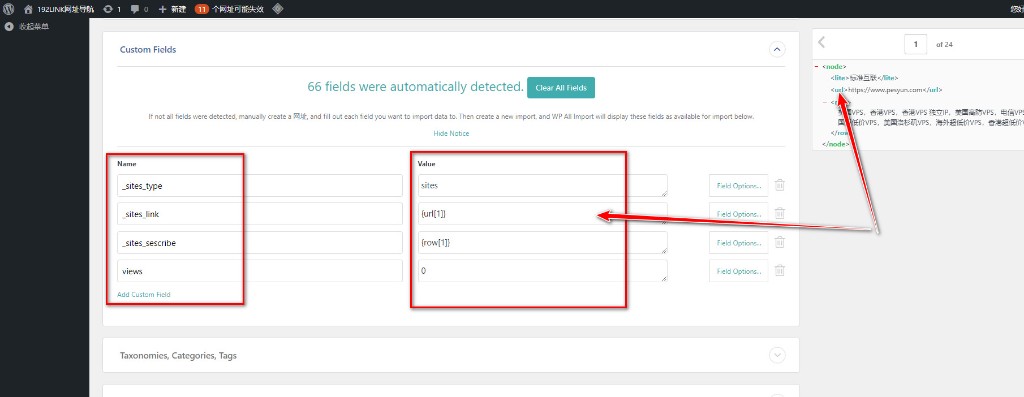This screenshot has width=1024, height=397.
Task: Click the updates refresh icon
Action: (x=107, y=9)
